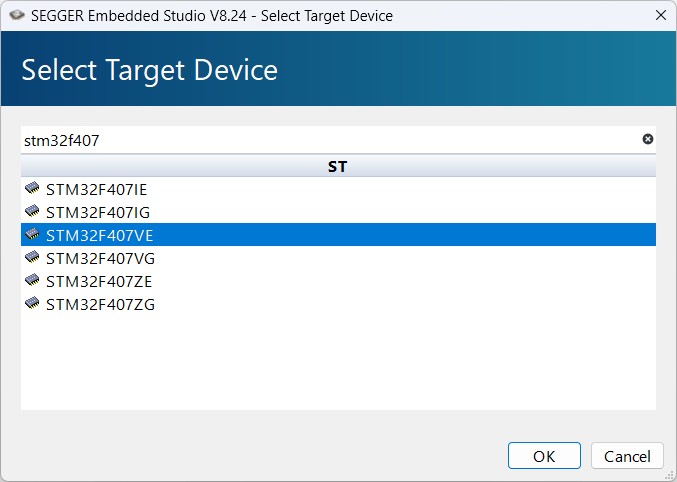Choose the STM32F407ZG device
677x482 pixels.
[x=100, y=304]
